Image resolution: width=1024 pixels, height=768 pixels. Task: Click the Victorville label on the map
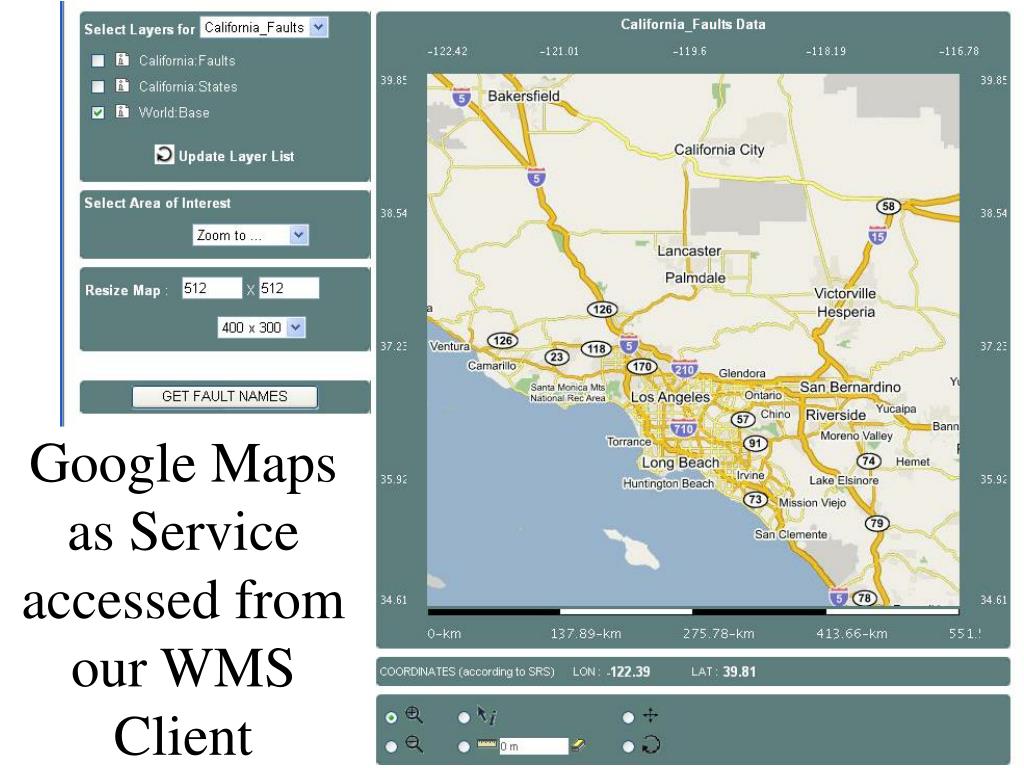point(844,293)
